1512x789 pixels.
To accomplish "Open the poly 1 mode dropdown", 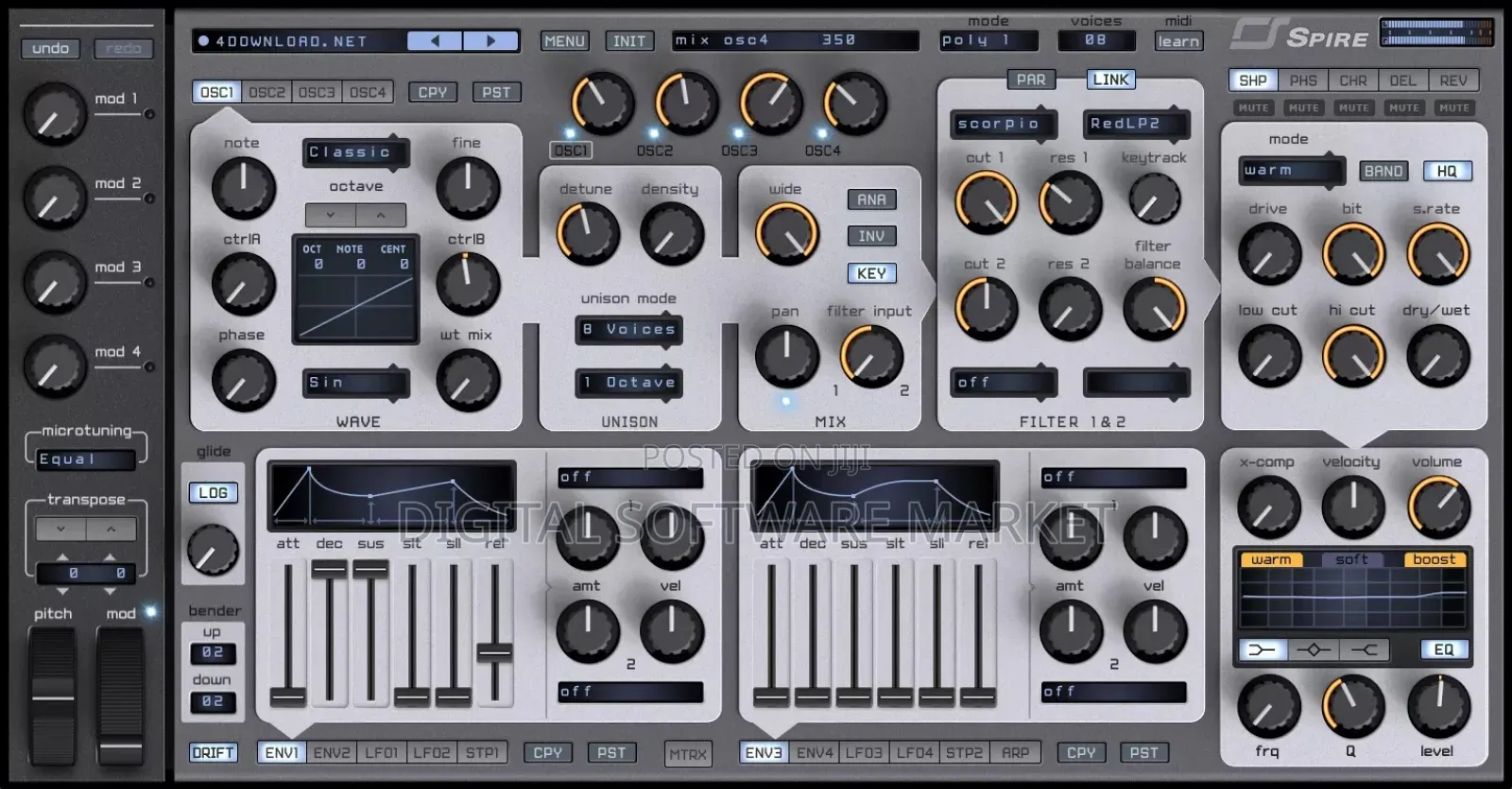I will pos(988,41).
